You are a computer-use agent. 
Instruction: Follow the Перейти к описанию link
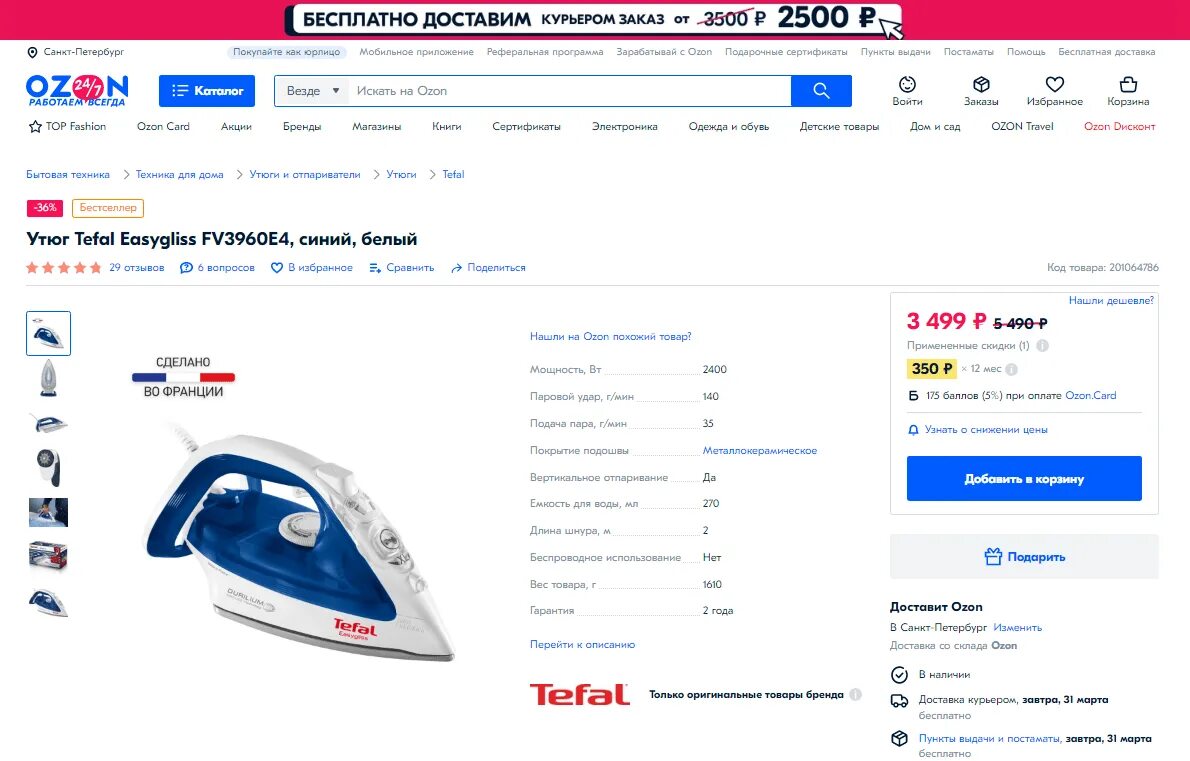tap(582, 644)
